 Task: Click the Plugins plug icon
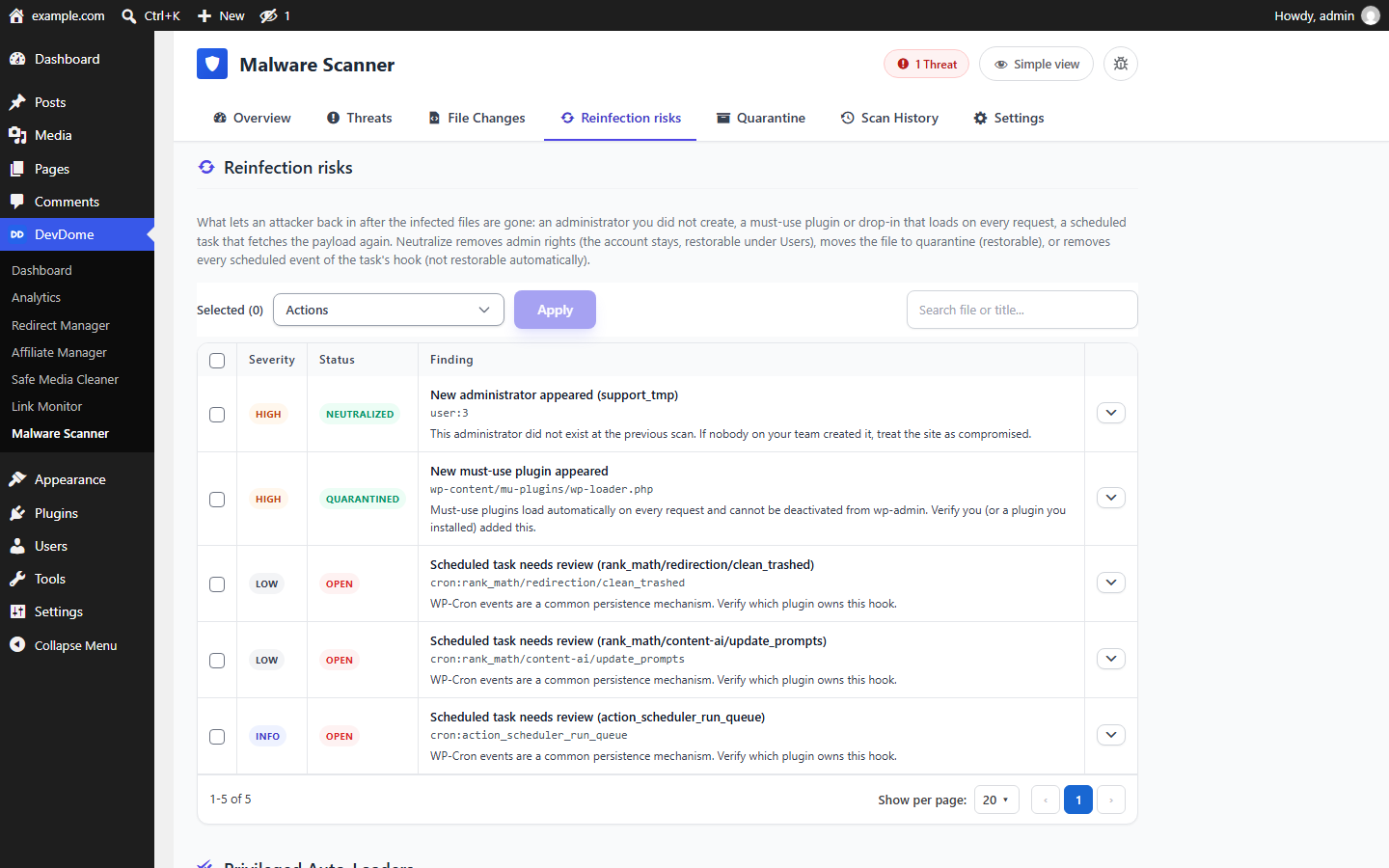(17, 513)
